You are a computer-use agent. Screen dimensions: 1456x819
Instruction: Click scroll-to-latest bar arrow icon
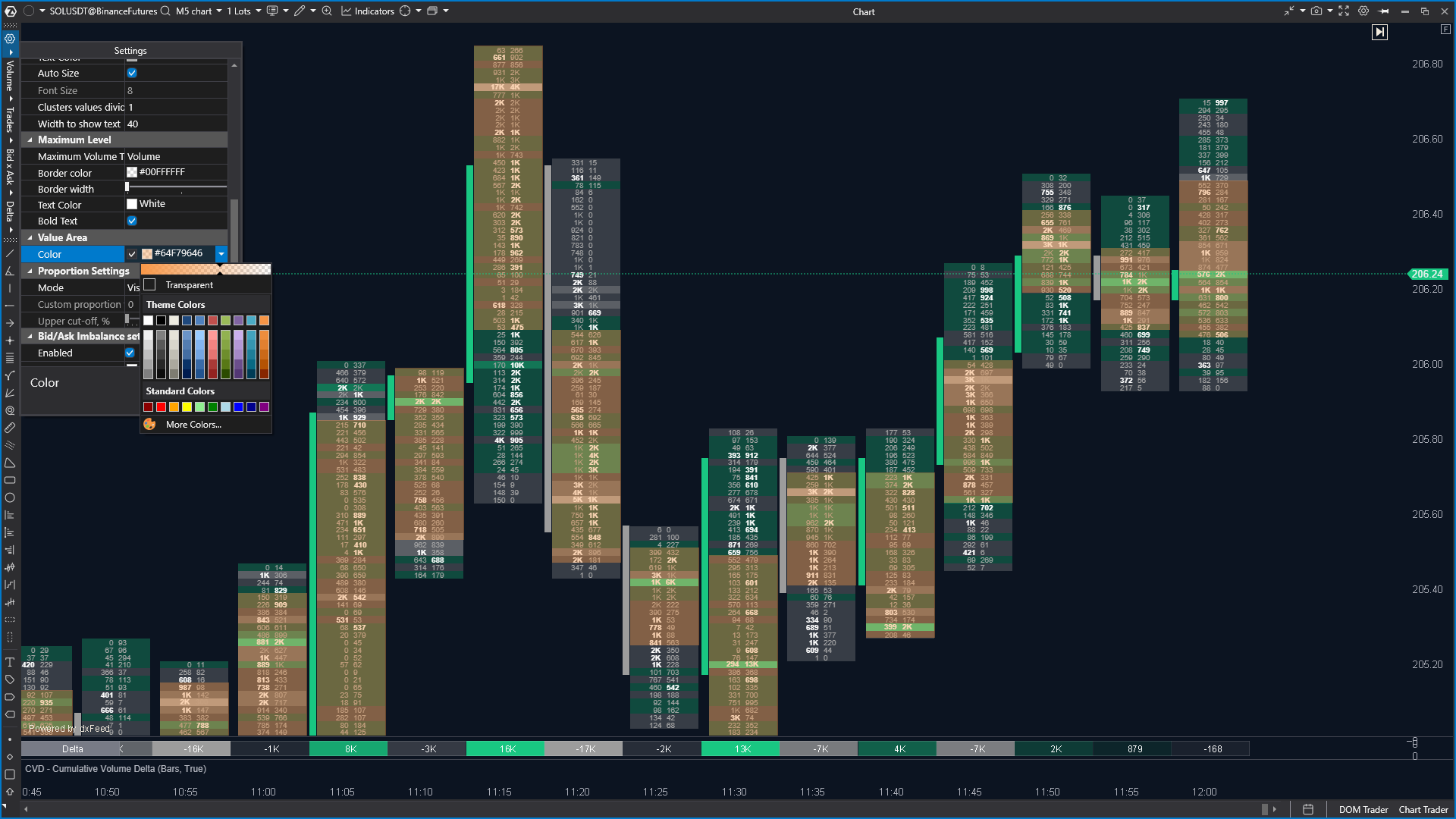1379,32
